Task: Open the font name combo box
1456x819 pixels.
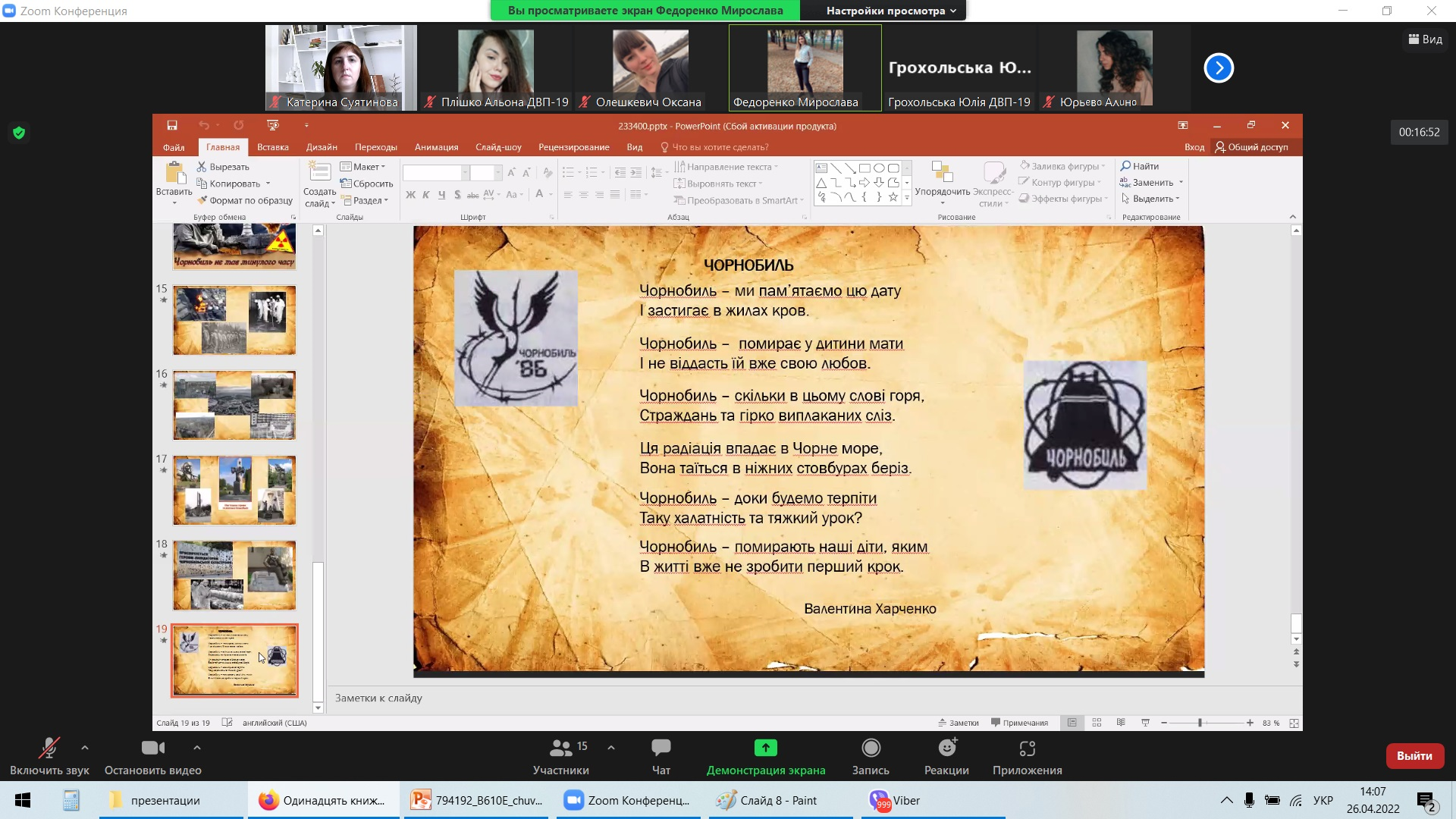Action: (x=436, y=173)
